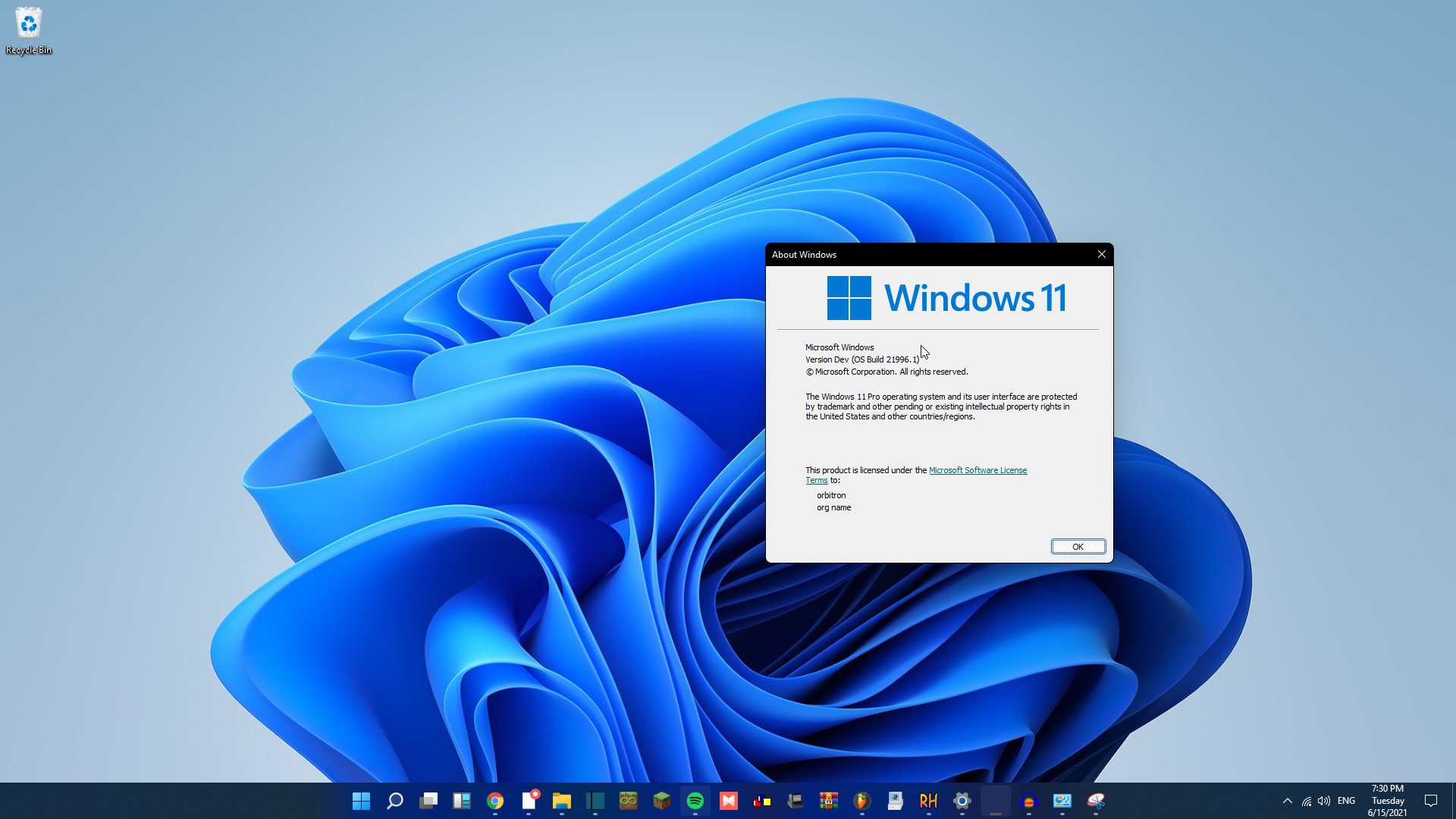Open the red and yellow squares icon
Viewport: 1456px width, 819px height.
pyautogui.click(x=762, y=801)
